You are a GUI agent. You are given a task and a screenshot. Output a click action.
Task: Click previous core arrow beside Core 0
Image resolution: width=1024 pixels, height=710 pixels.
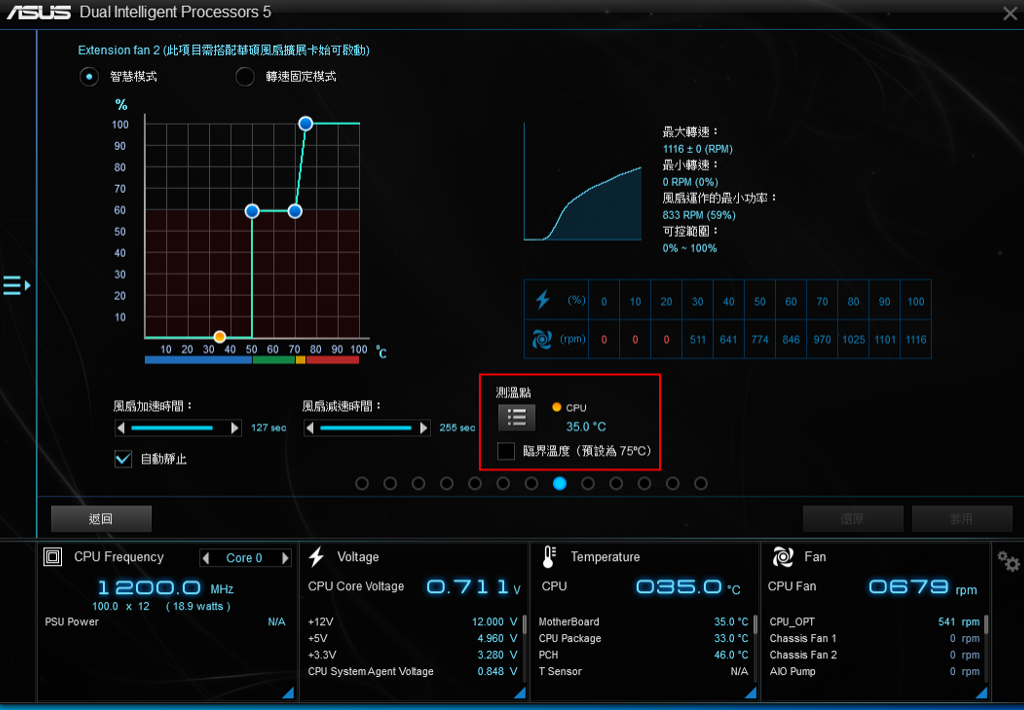(x=206, y=558)
